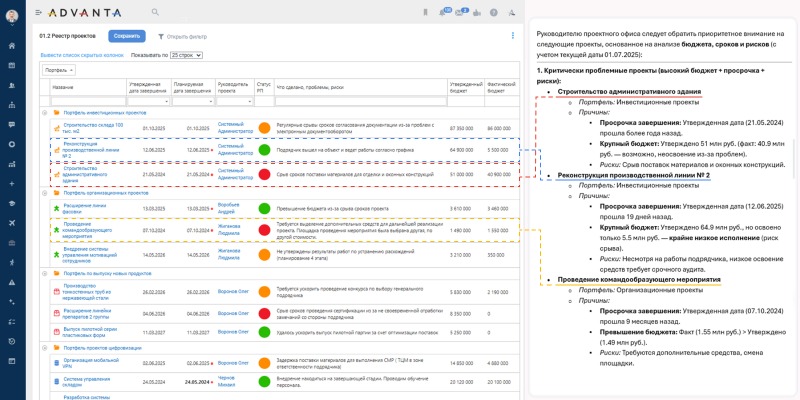Click the hamburger menu icon beside ADVANTA logo
Image resolution: width=800 pixels, height=400 pixels.
pyautogui.click(x=38, y=12)
